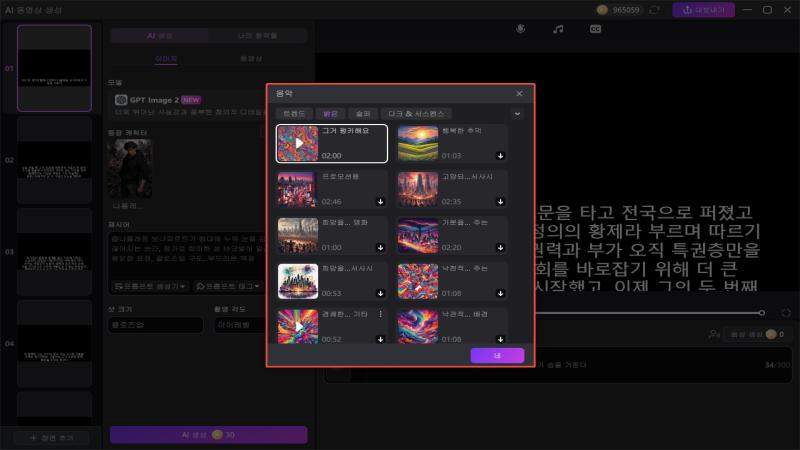800x450 pixels.
Task: Download the 02:20 track
Action: [501, 247]
